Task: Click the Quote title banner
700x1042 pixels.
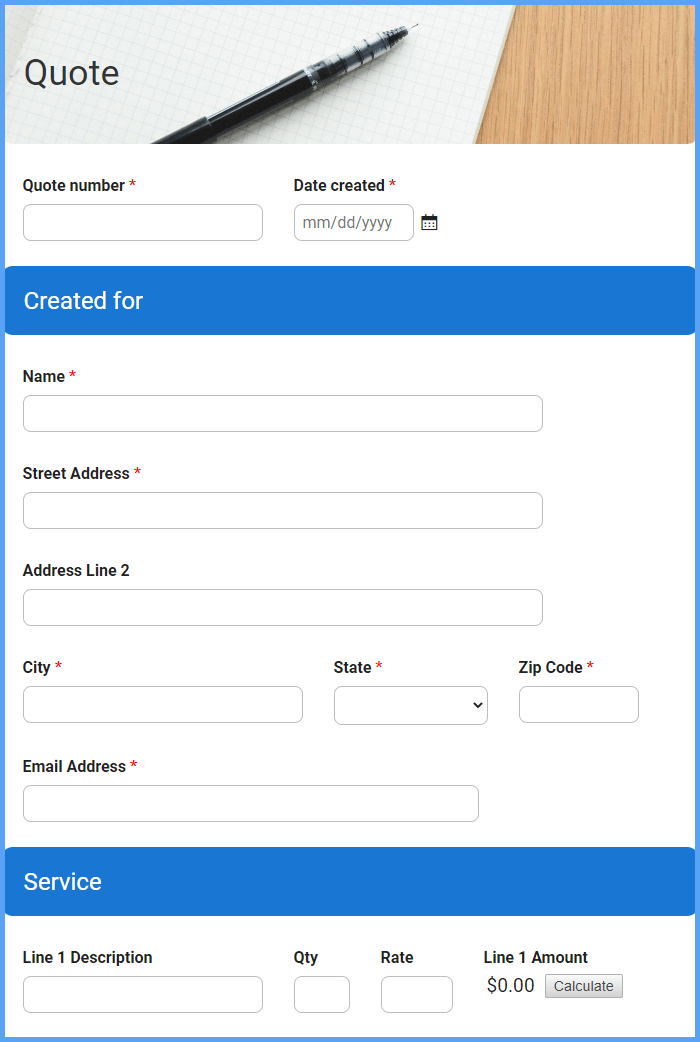Action: click(71, 72)
